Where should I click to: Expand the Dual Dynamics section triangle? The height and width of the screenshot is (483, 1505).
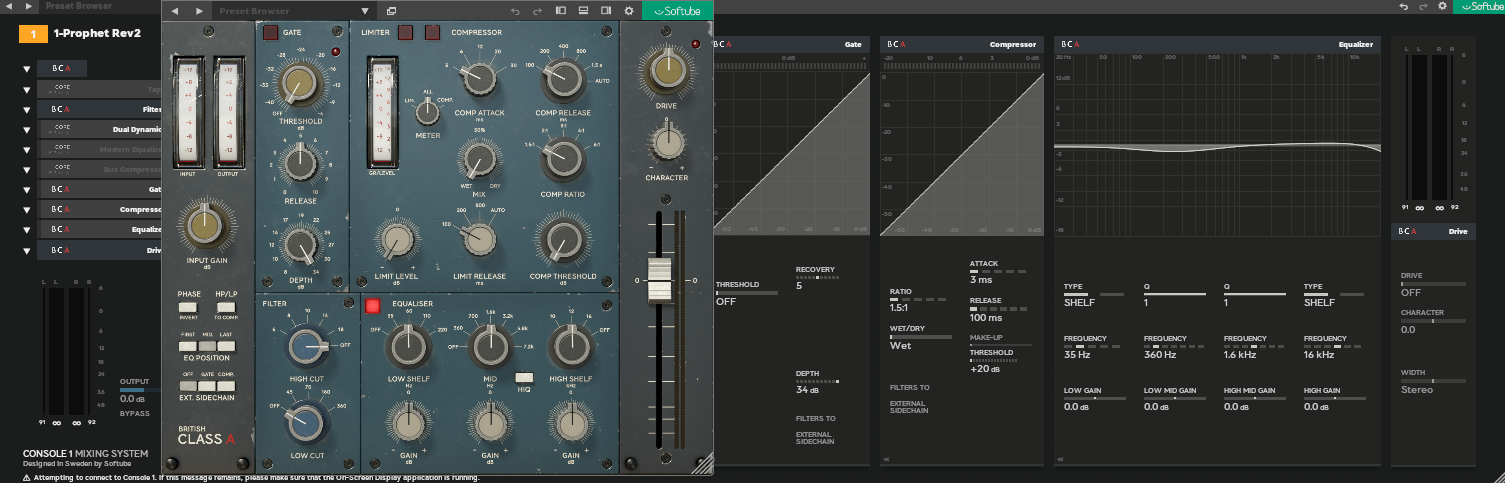tap(26, 129)
